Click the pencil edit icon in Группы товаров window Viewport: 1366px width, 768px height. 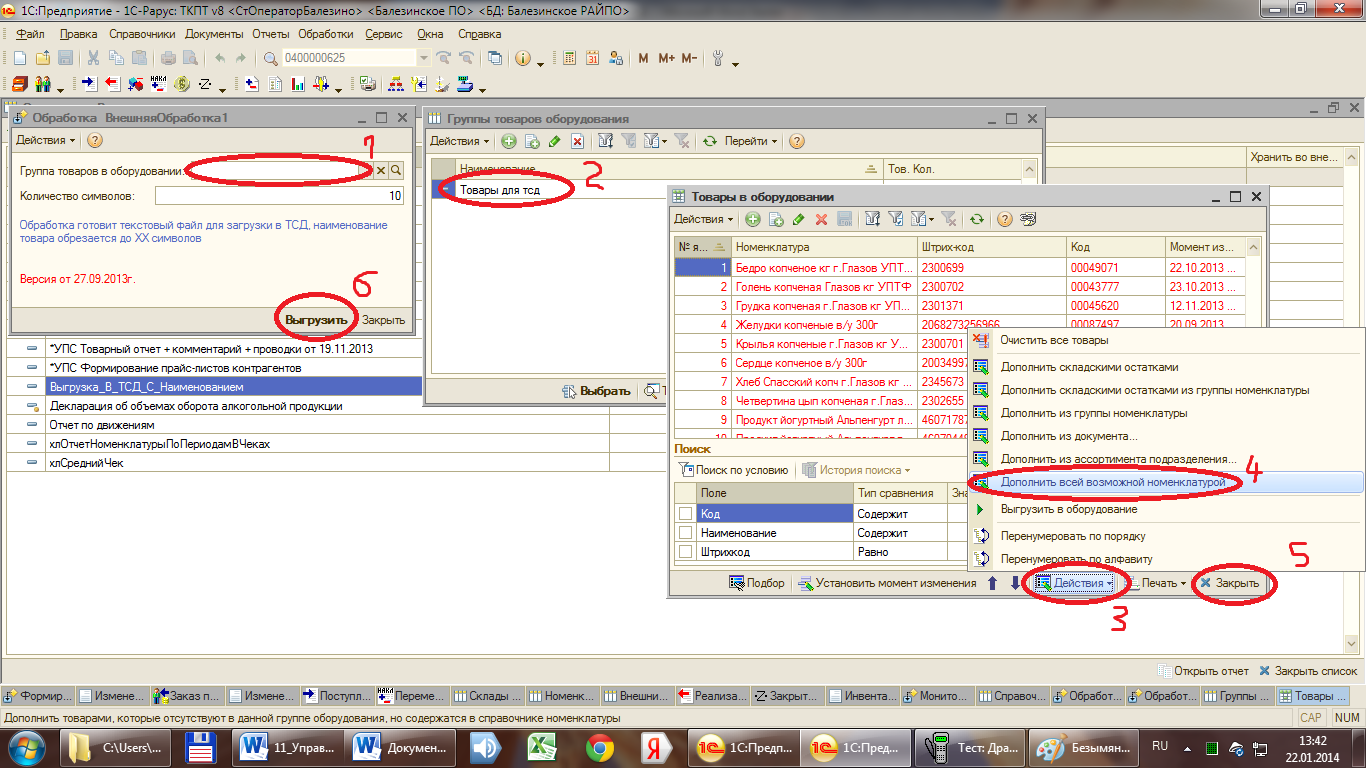pyautogui.click(x=555, y=141)
